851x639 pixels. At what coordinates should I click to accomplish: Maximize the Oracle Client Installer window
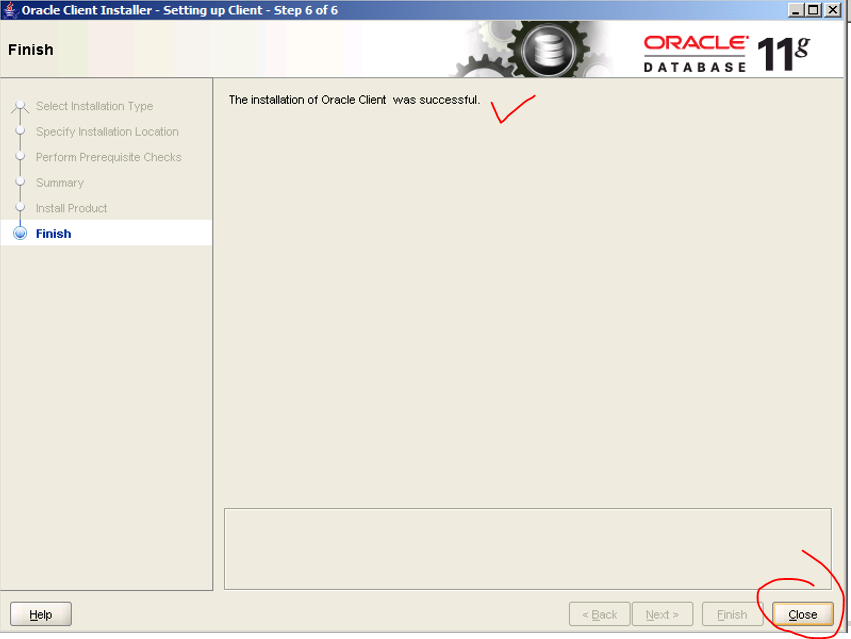814,10
